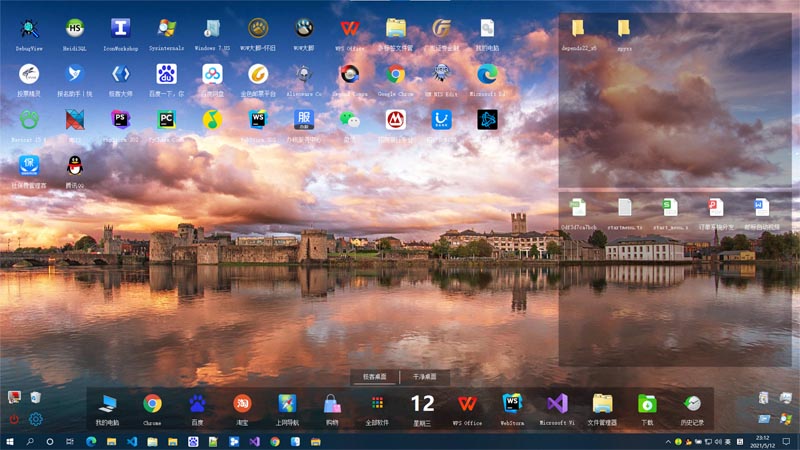
Task: Open the DebugView desktop icon
Action: point(29,29)
